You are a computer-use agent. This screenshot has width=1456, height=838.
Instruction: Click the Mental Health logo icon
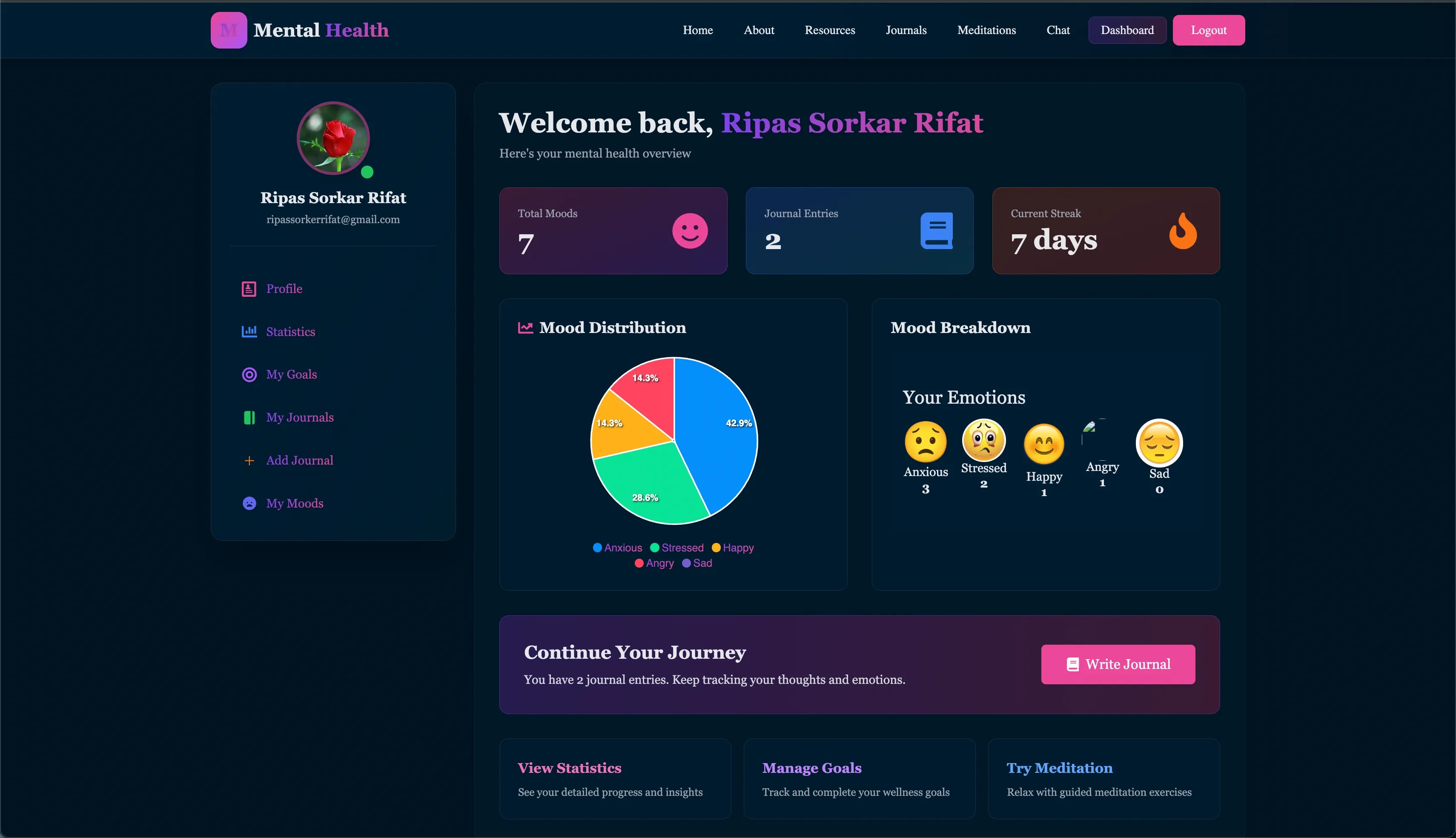(x=228, y=30)
